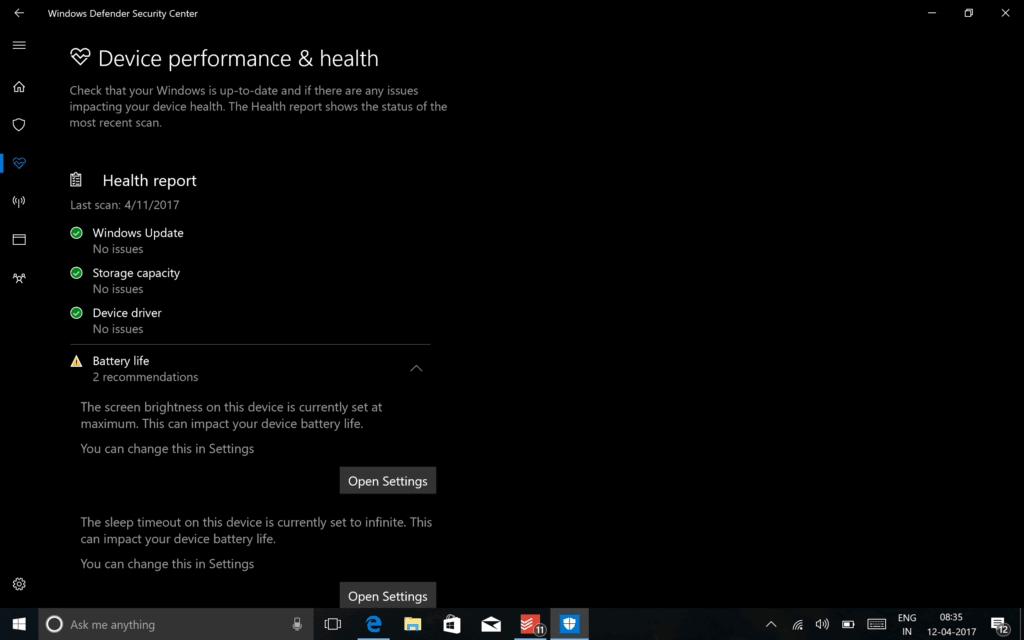The image size is (1024, 640).
Task: Click Cortana 'Ask me anything' search box
Action: (x=176, y=624)
